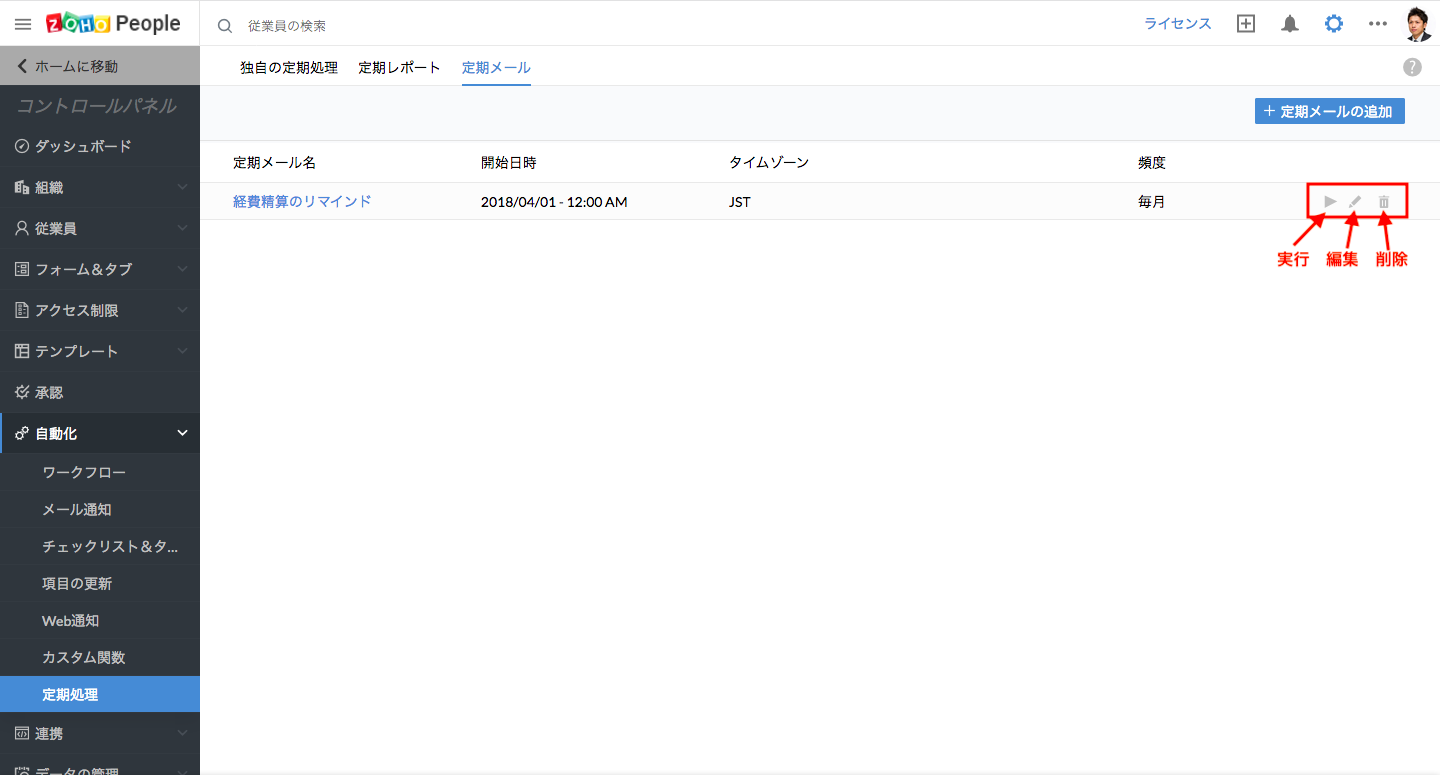The width and height of the screenshot is (1440, 775).
Task: Click the help question mark icon
Action: click(1412, 67)
